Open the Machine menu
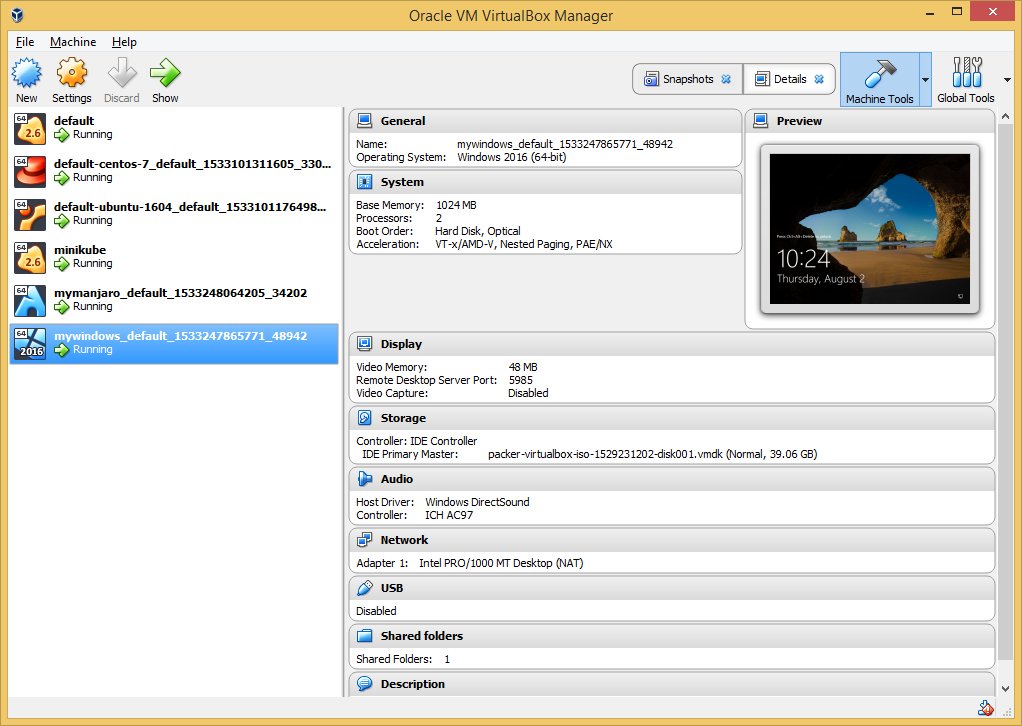 tap(73, 42)
